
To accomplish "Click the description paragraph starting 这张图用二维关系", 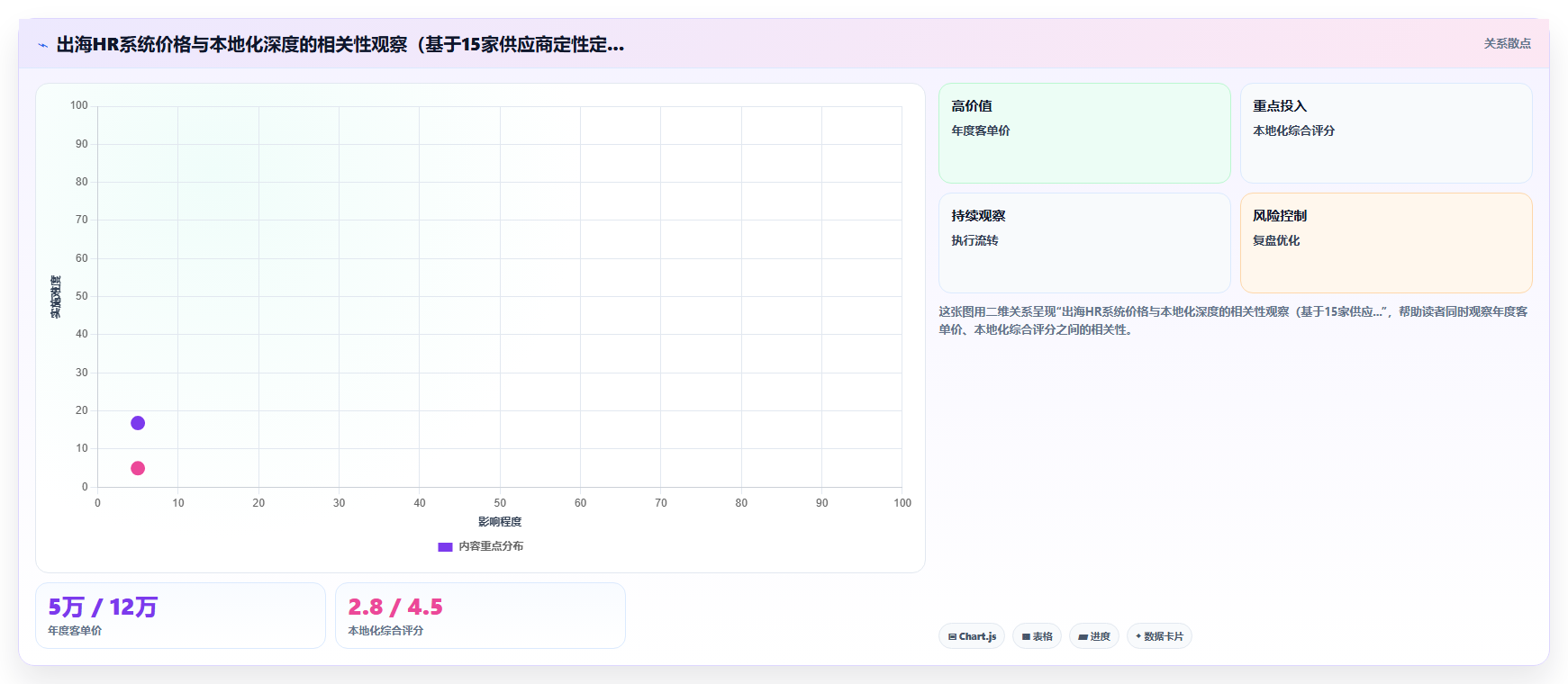I will (1233, 320).
